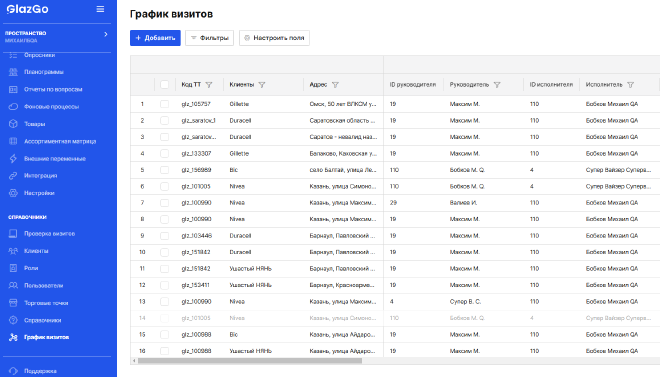Click the Интеграция link icon
Viewport: 660px width, 377px height.
pyautogui.click(x=13, y=175)
